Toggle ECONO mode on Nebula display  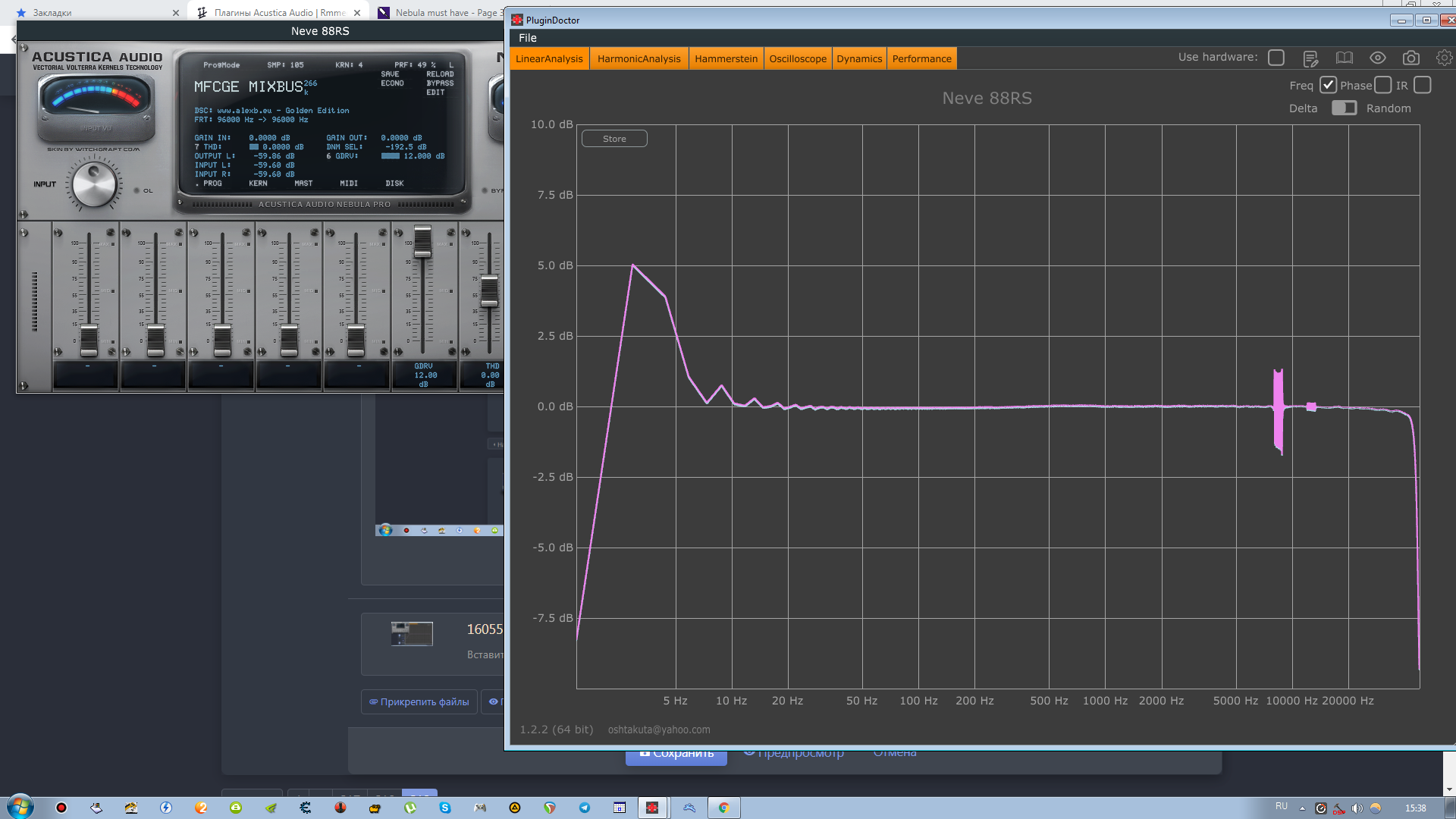[x=392, y=83]
